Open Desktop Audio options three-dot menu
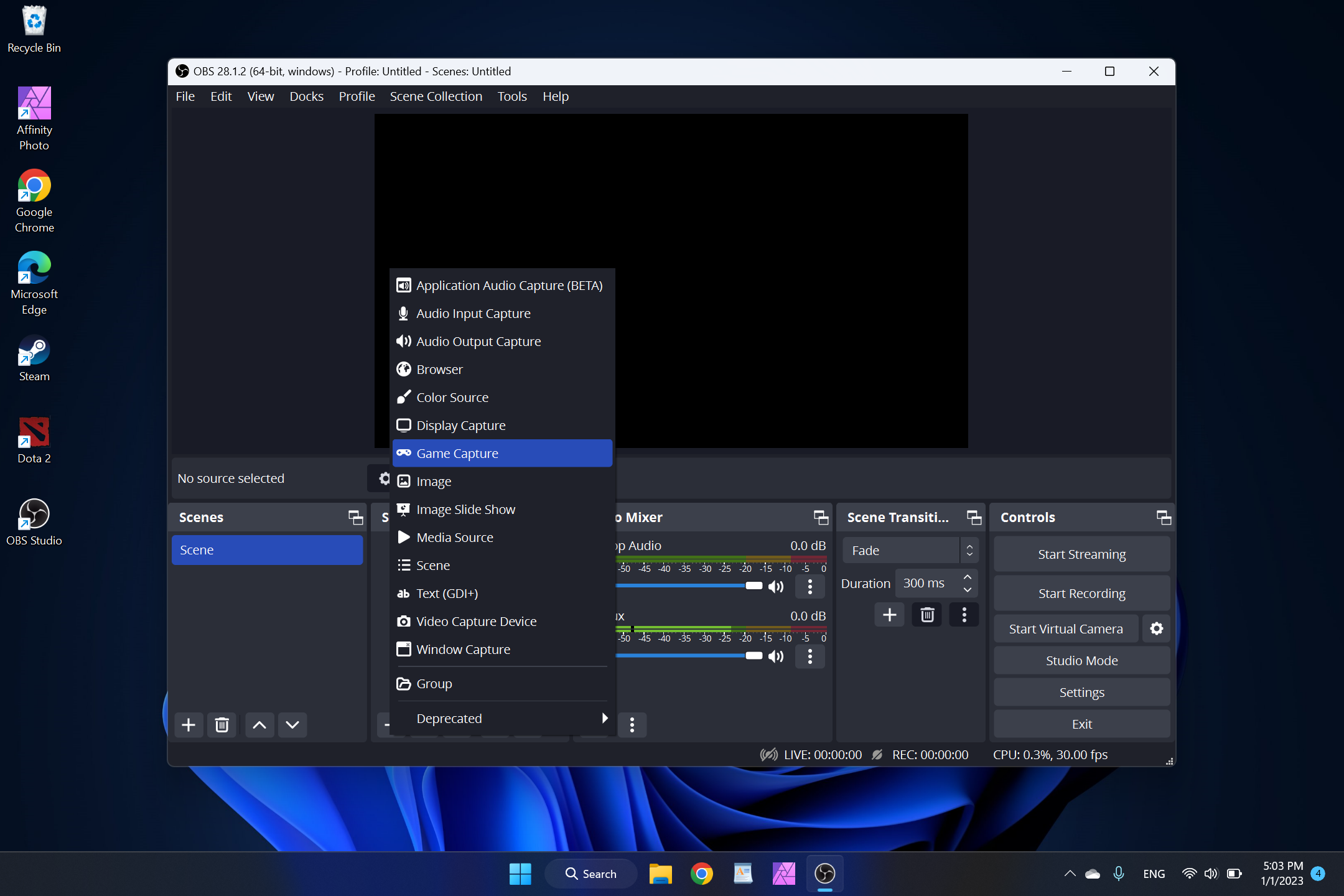Image resolution: width=1344 pixels, height=896 pixels. point(810,586)
